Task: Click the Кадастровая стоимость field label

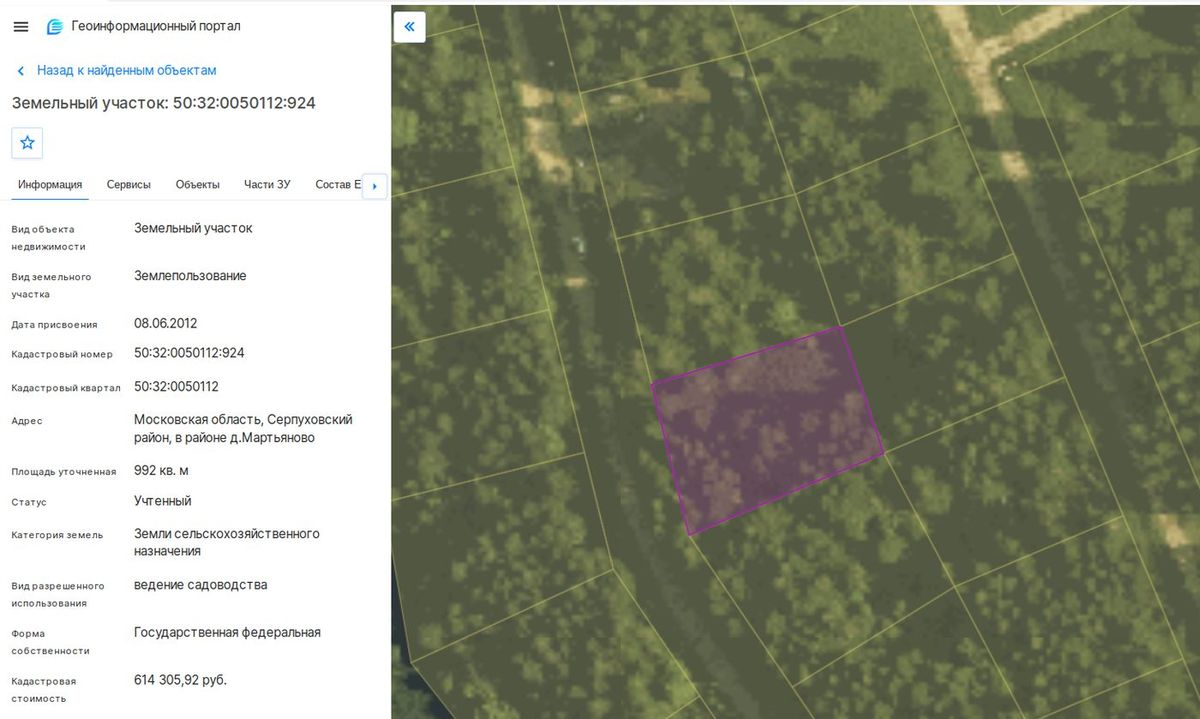Action: point(44,690)
